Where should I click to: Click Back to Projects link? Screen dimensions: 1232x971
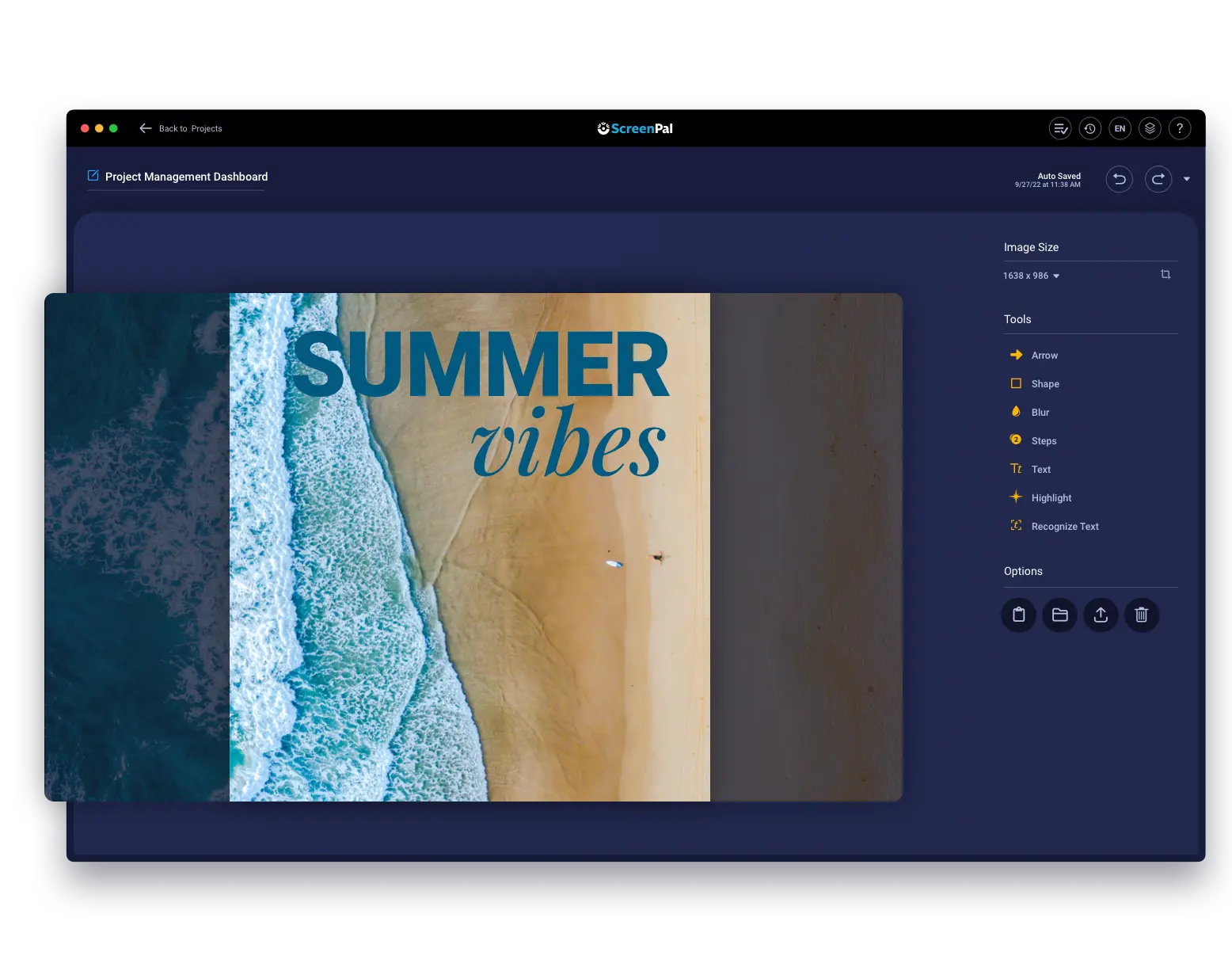(x=190, y=128)
